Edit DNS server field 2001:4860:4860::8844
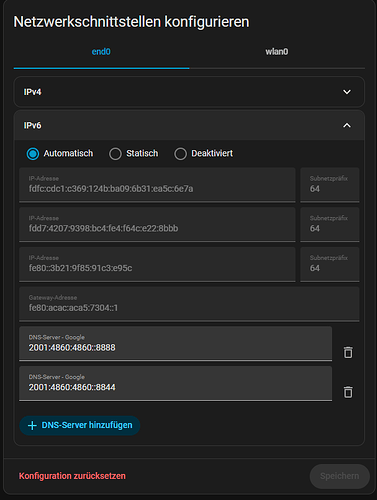Viewport: 377px width, 500px height. [176, 383]
